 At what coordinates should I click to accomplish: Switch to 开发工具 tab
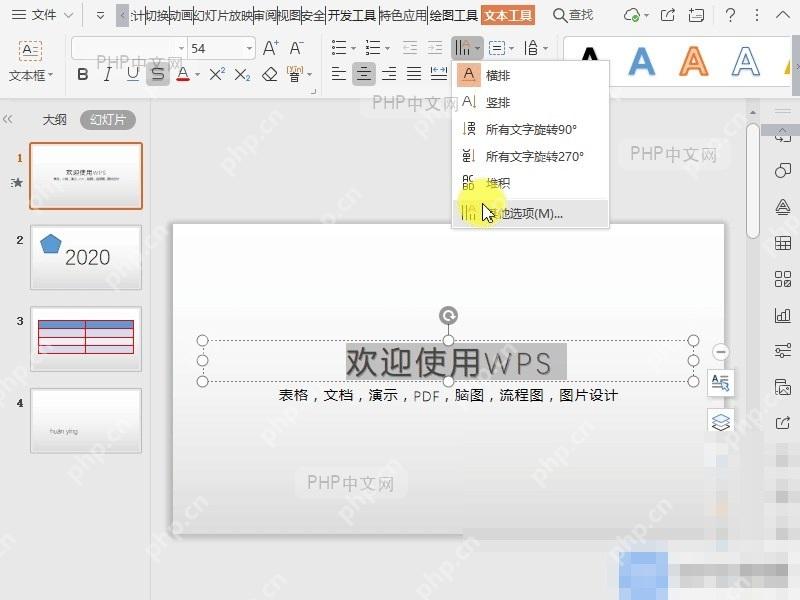pos(352,15)
